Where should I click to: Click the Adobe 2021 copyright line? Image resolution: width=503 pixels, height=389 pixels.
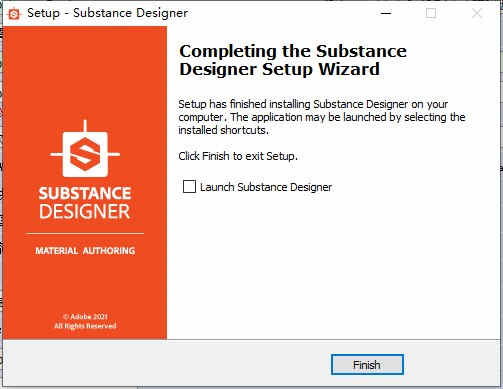tap(85, 316)
